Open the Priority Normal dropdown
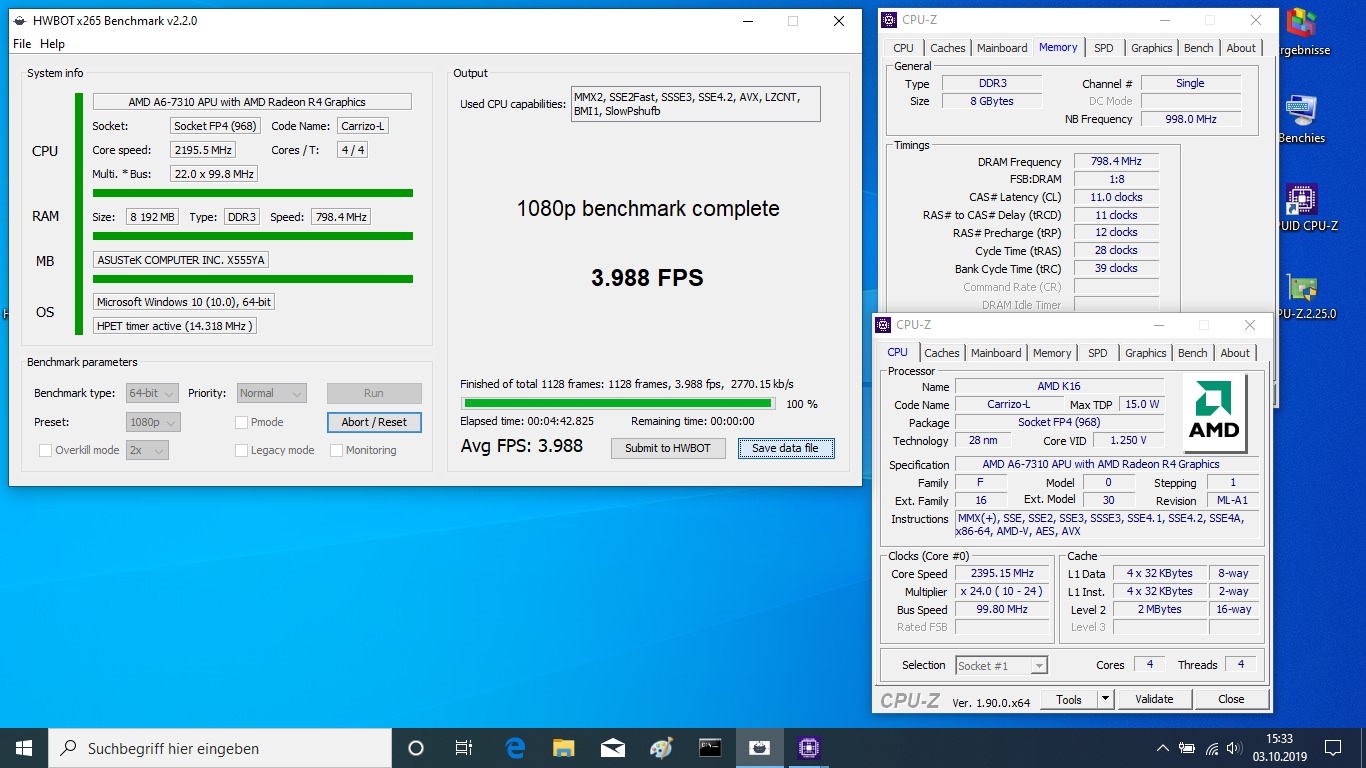1366x768 pixels. pyautogui.click(x=271, y=393)
